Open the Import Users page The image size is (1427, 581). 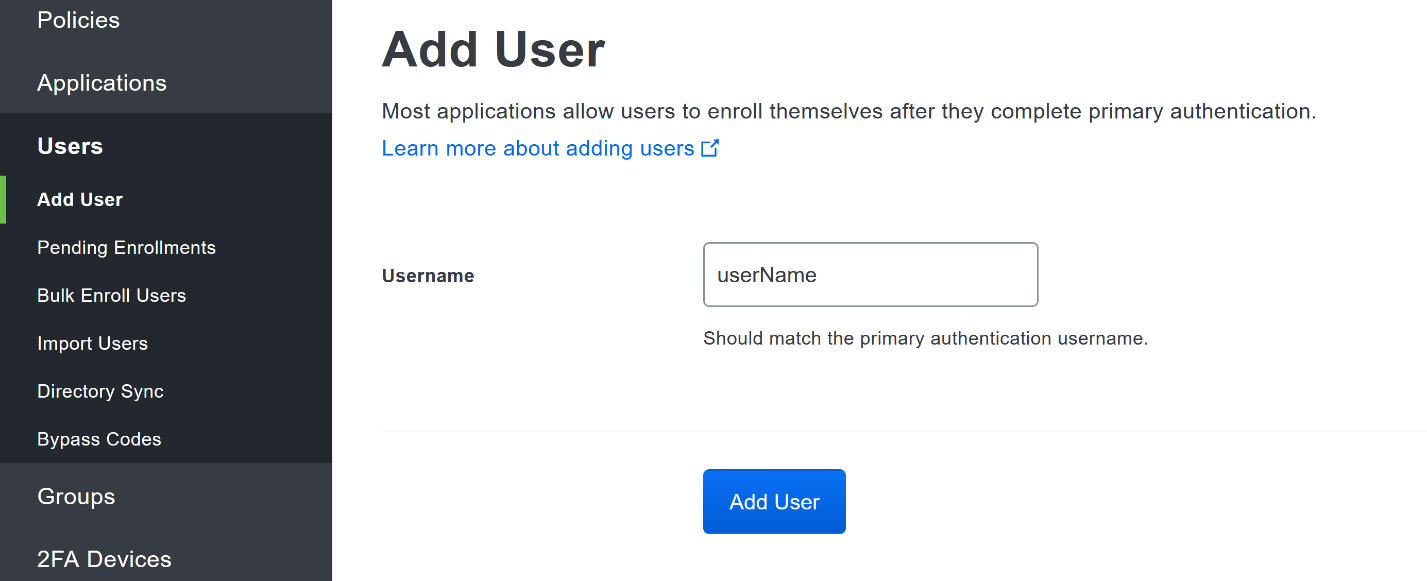click(92, 344)
